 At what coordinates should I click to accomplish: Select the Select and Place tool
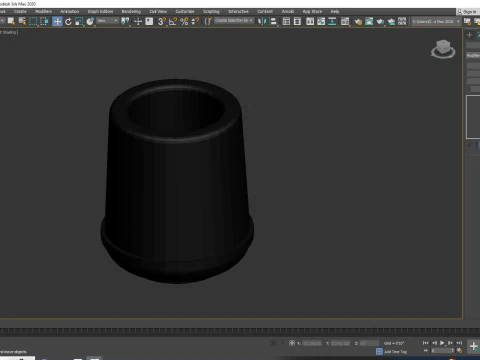90,22
